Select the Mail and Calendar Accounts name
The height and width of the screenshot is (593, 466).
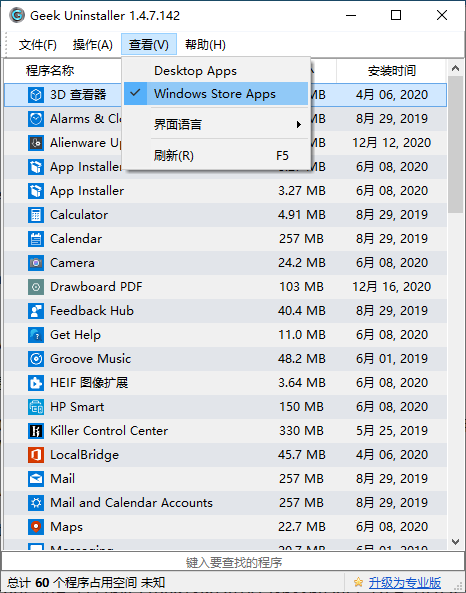131,503
